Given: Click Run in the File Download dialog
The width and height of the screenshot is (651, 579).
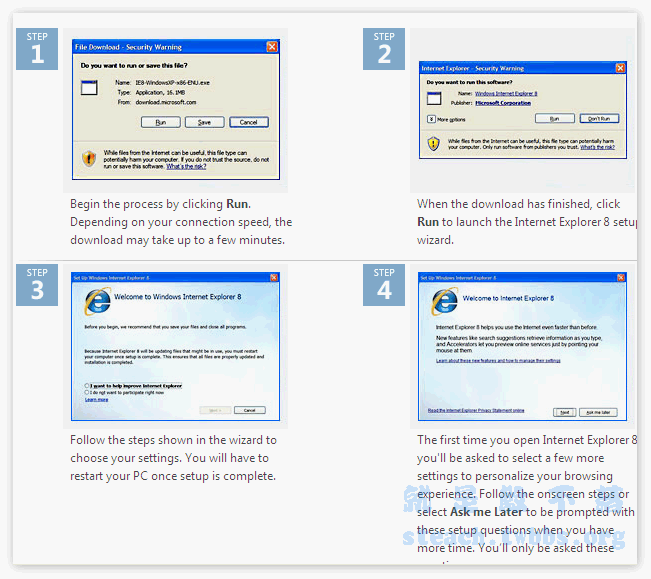Looking at the screenshot, I should click(x=161, y=122).
